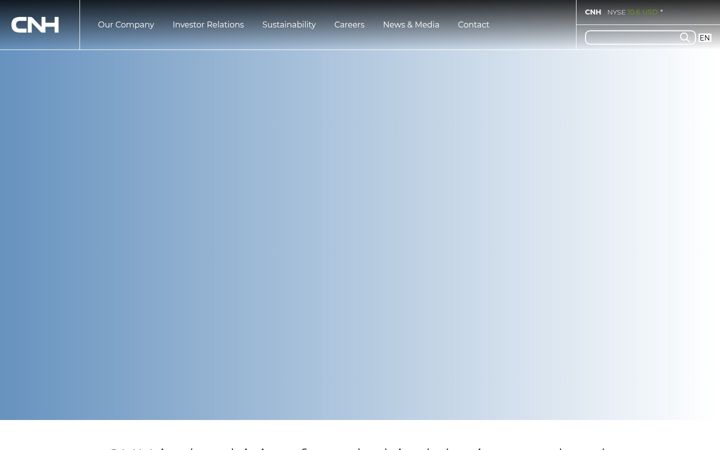Go to the Contact page
This screenshot has width=720, height=450.
[473, 25]
